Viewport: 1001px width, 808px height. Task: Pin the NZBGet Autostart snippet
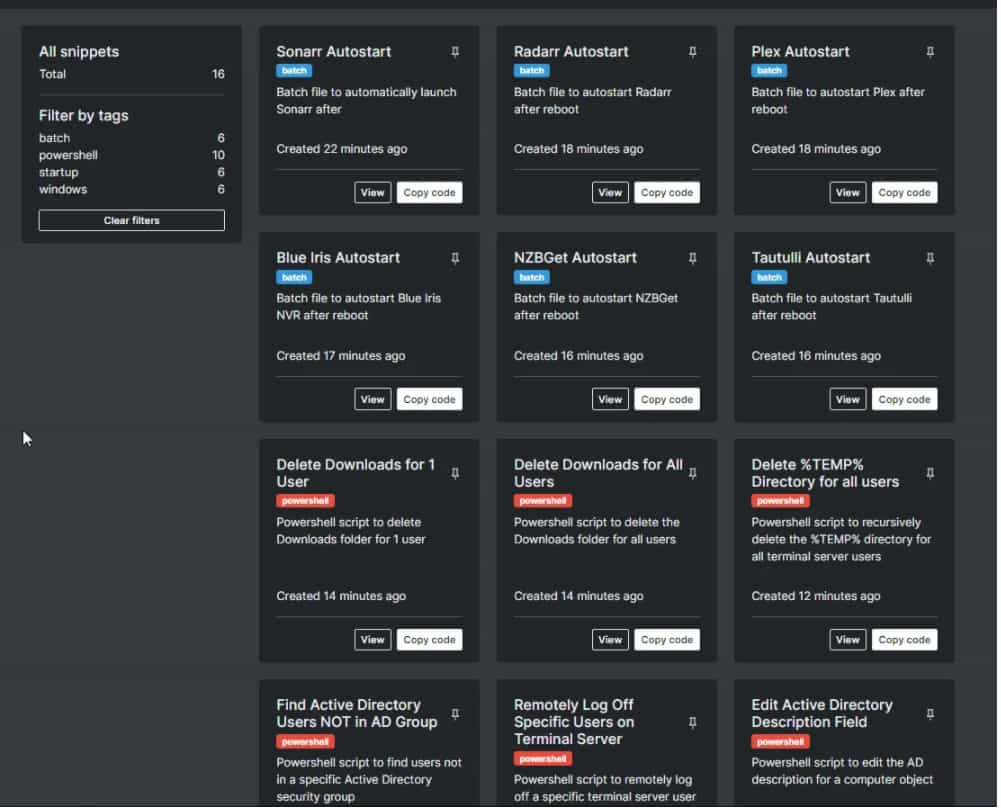click(x=692, y=258)
